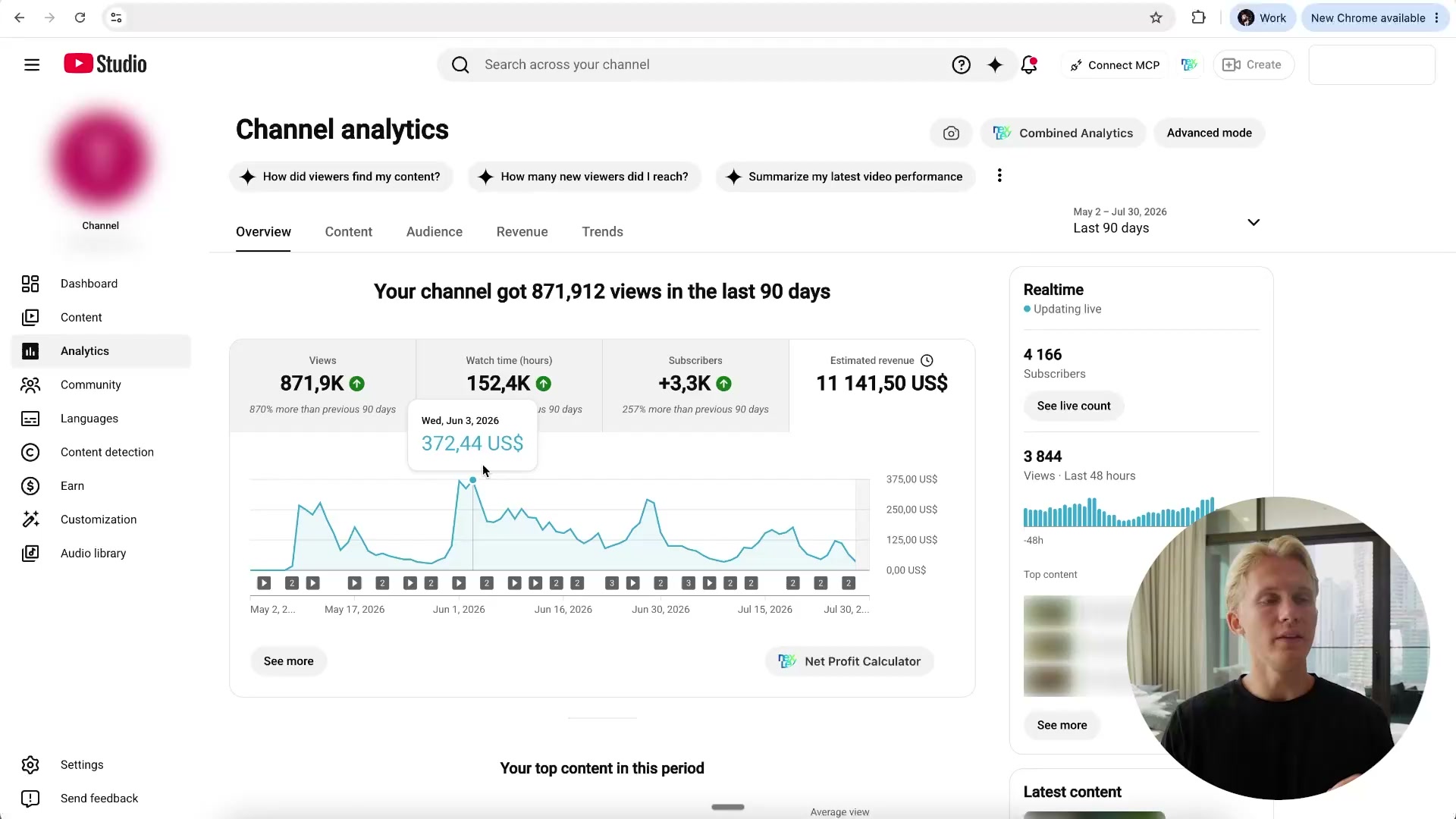Viewport: 1456px width, 819px height.
Task: Open the Net Profit Calculator
Action: (x=849, y=662)
